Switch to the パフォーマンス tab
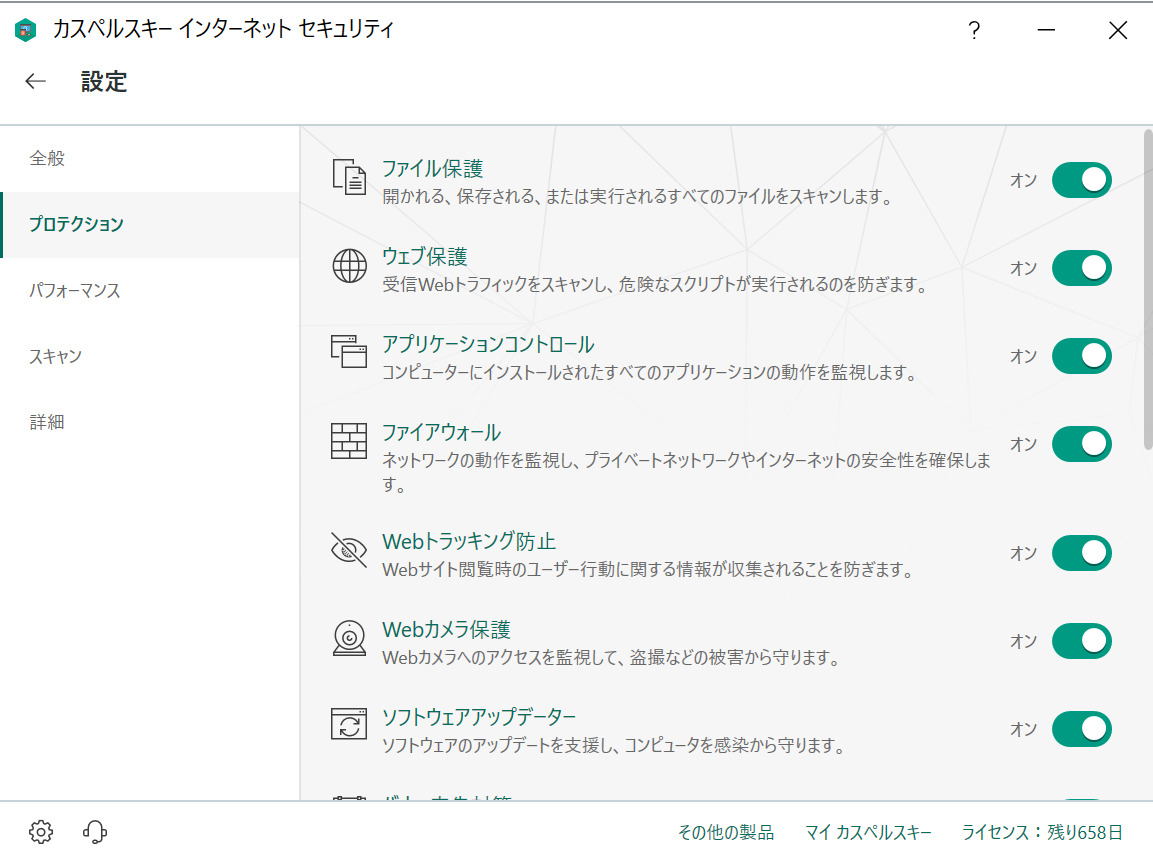The width and height of the screenshot is (1153, 861). coord(150,290)
